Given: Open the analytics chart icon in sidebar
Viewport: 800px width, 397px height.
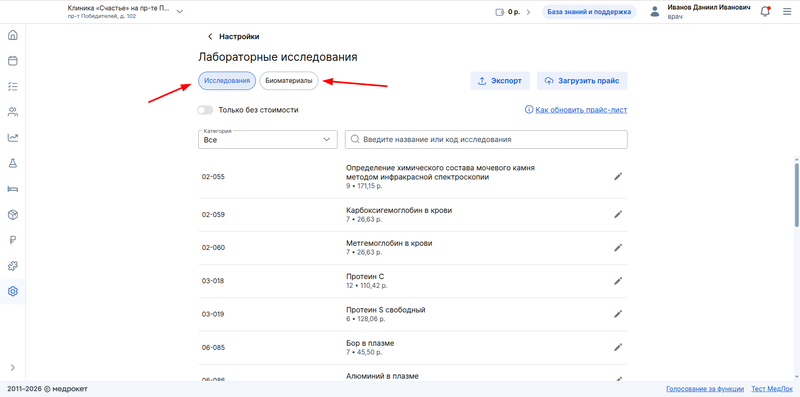Looking at the screenshot, I should pos(13,137).
